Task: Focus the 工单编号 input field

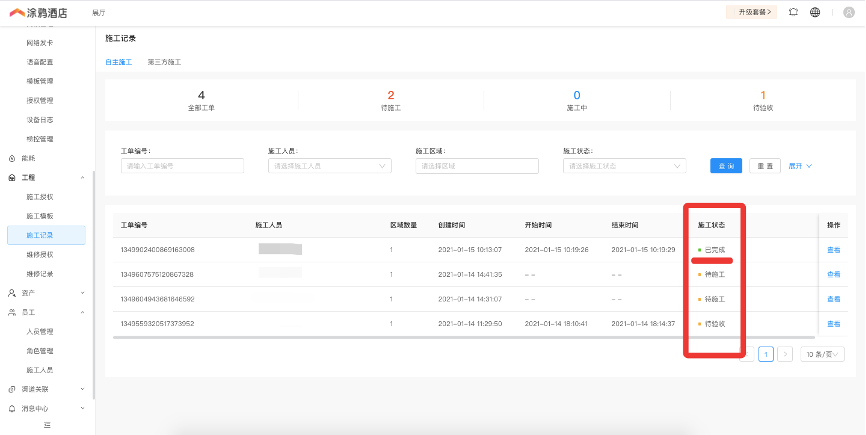Action: tap(182, 166)
